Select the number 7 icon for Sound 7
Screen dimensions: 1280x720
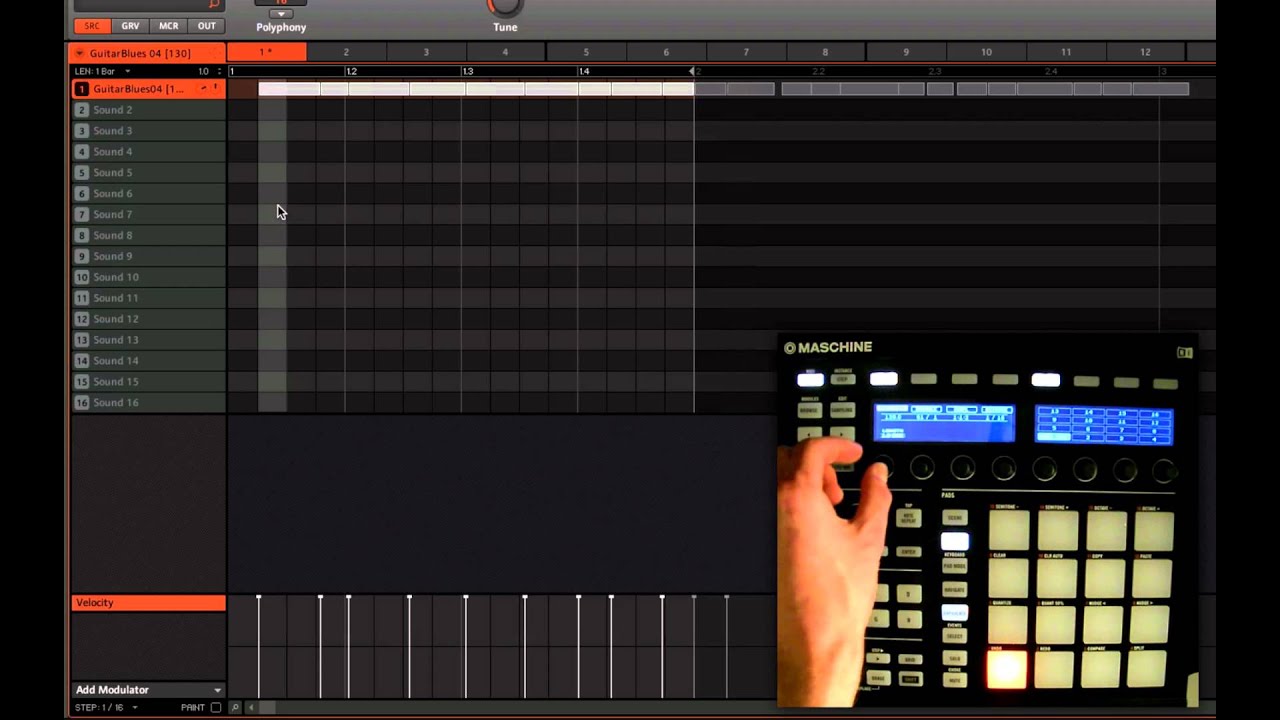[82, 214]
